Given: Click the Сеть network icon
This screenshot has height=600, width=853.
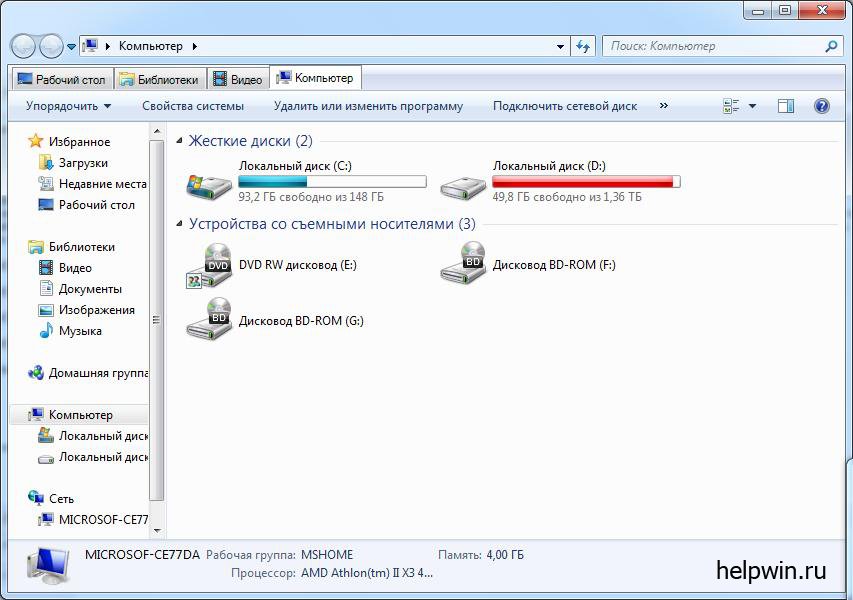Looking at the screenshot, I should tap(36, 498).
